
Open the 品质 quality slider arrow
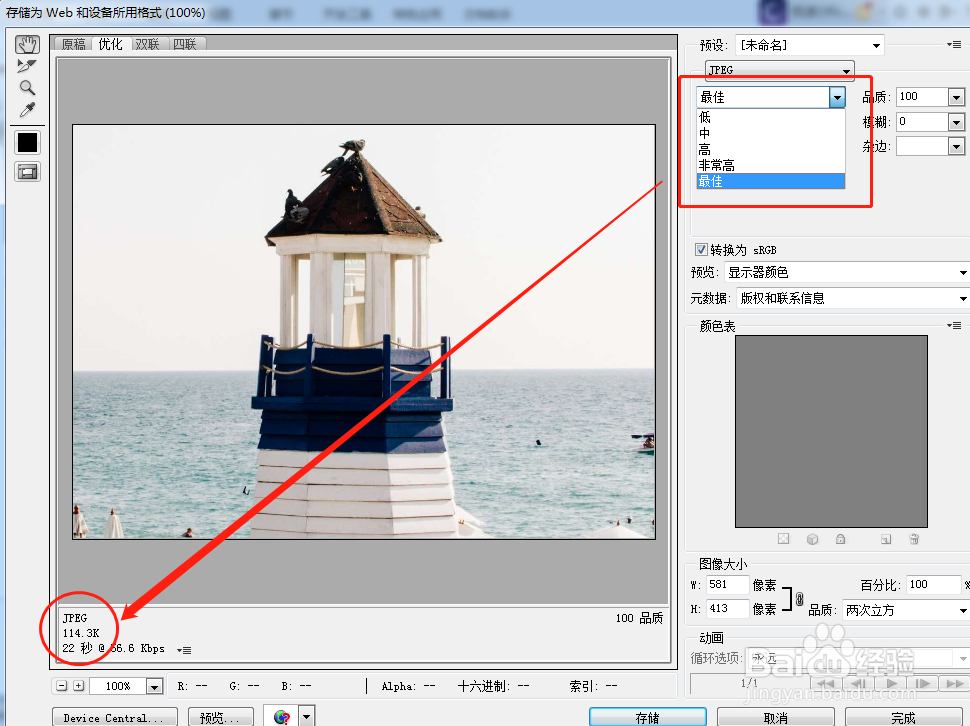click(x=956, y=97)
